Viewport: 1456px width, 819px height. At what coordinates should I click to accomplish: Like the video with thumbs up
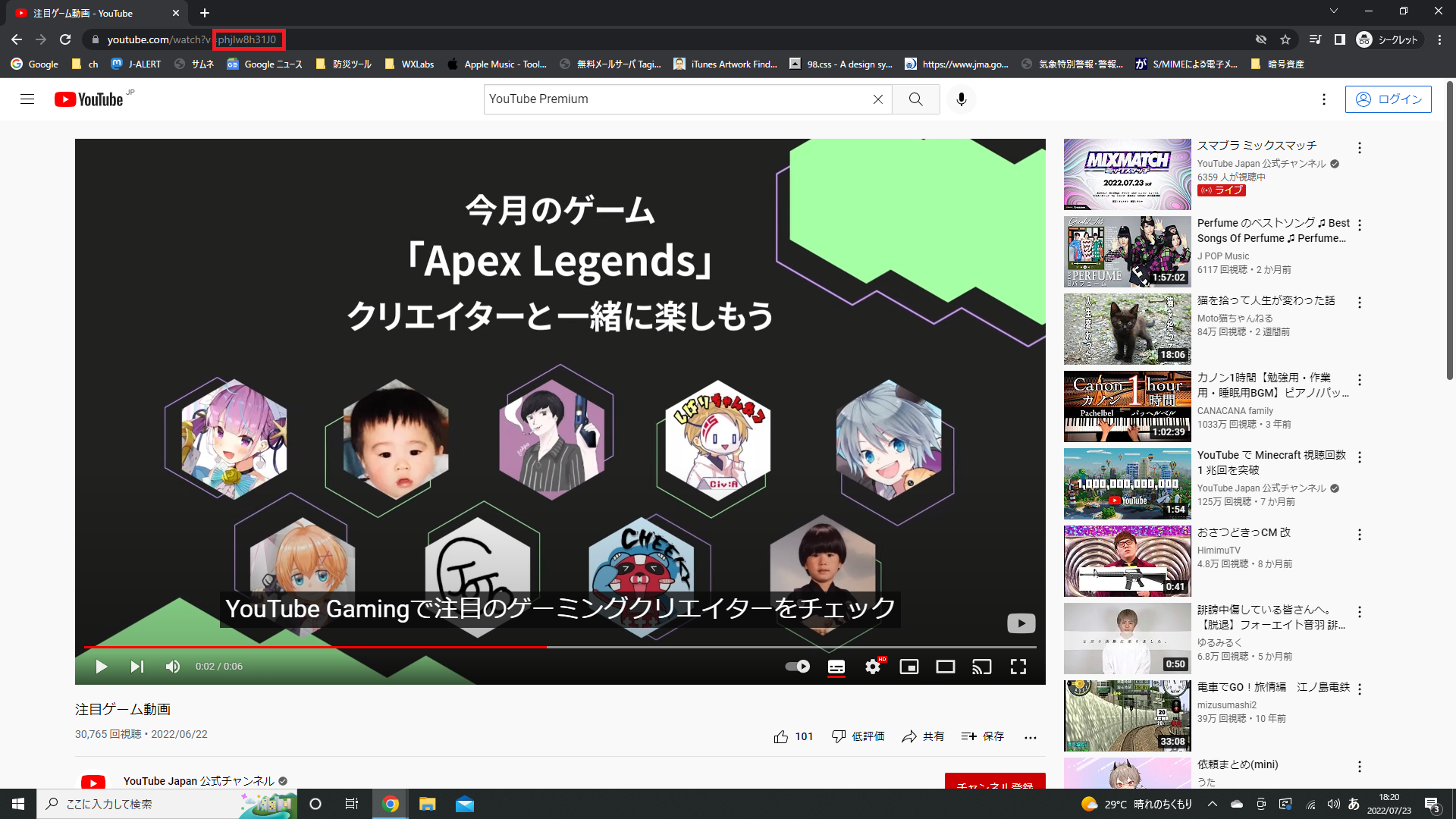point(793,736)
